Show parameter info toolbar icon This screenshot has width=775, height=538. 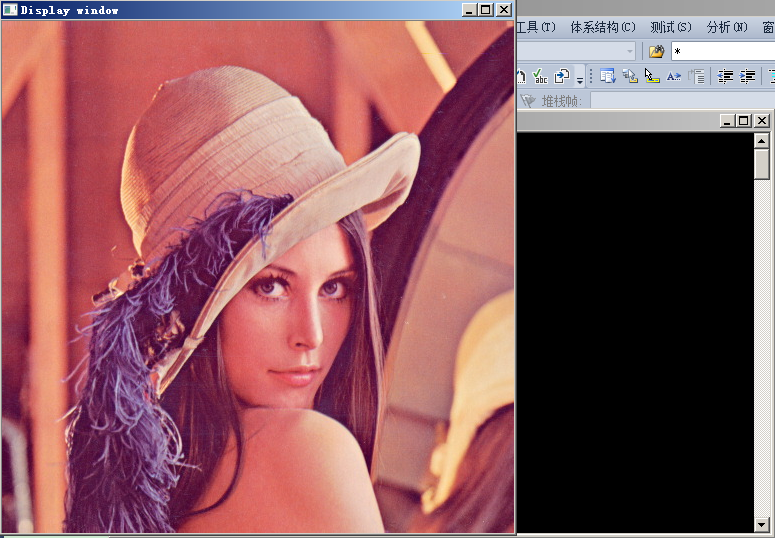point(630,76)
